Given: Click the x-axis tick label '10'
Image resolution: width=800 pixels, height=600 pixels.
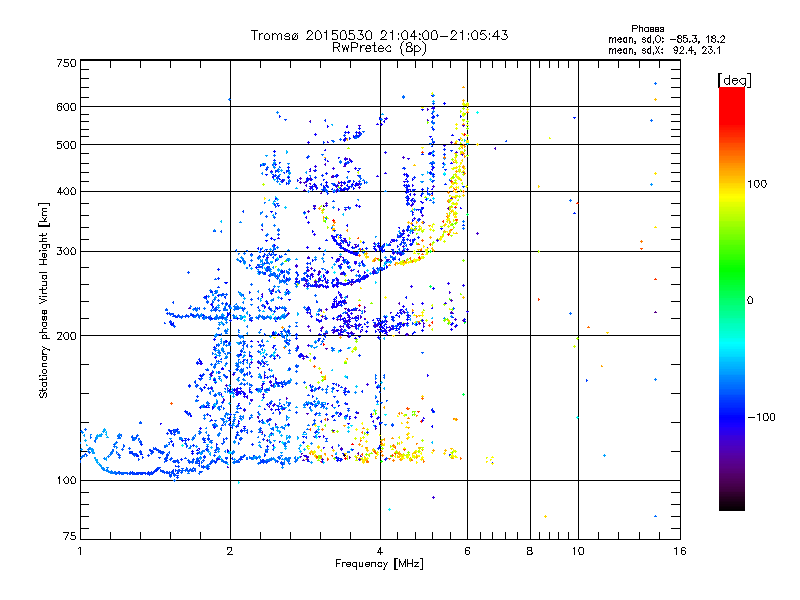Looking at the screenshot, I should click(578, 551).
